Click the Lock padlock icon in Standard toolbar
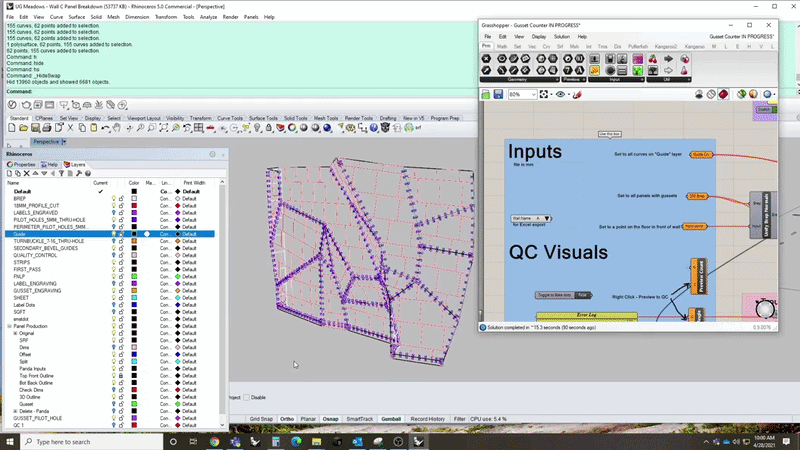 coord(269,128)
